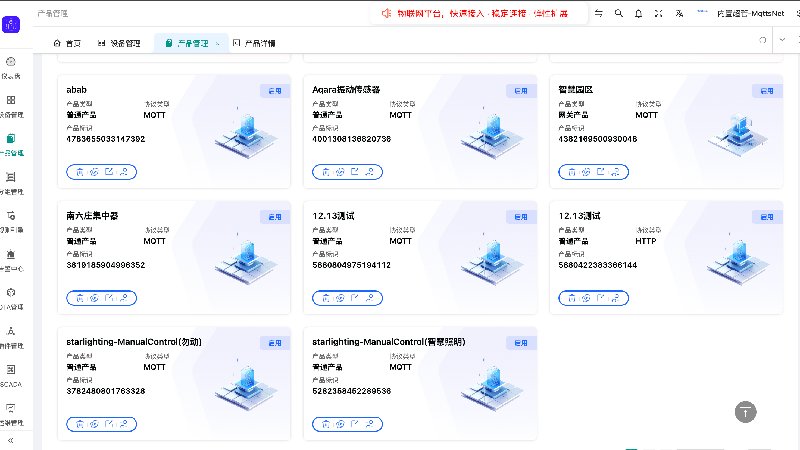Click edit icon on Aqara sensor card
The width and height of the screenshot is (800, 450).
[x=355, y=172]
